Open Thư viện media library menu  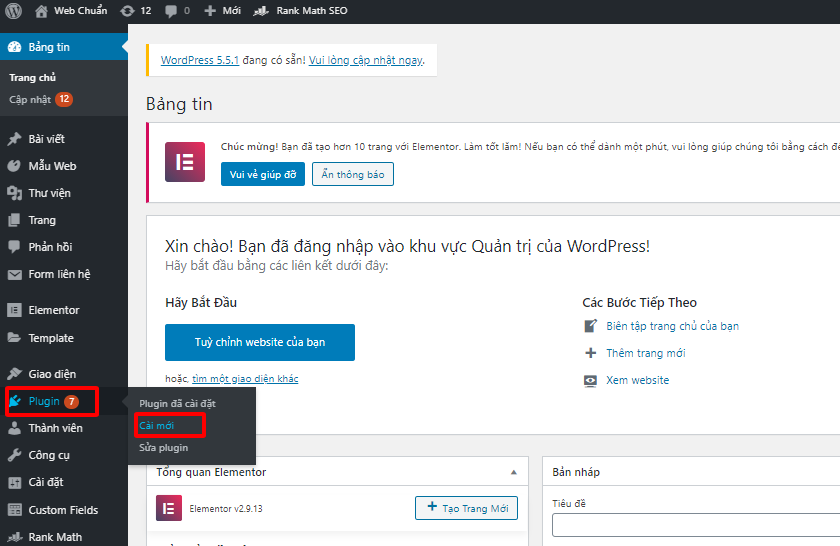click(x=49, y=193)
